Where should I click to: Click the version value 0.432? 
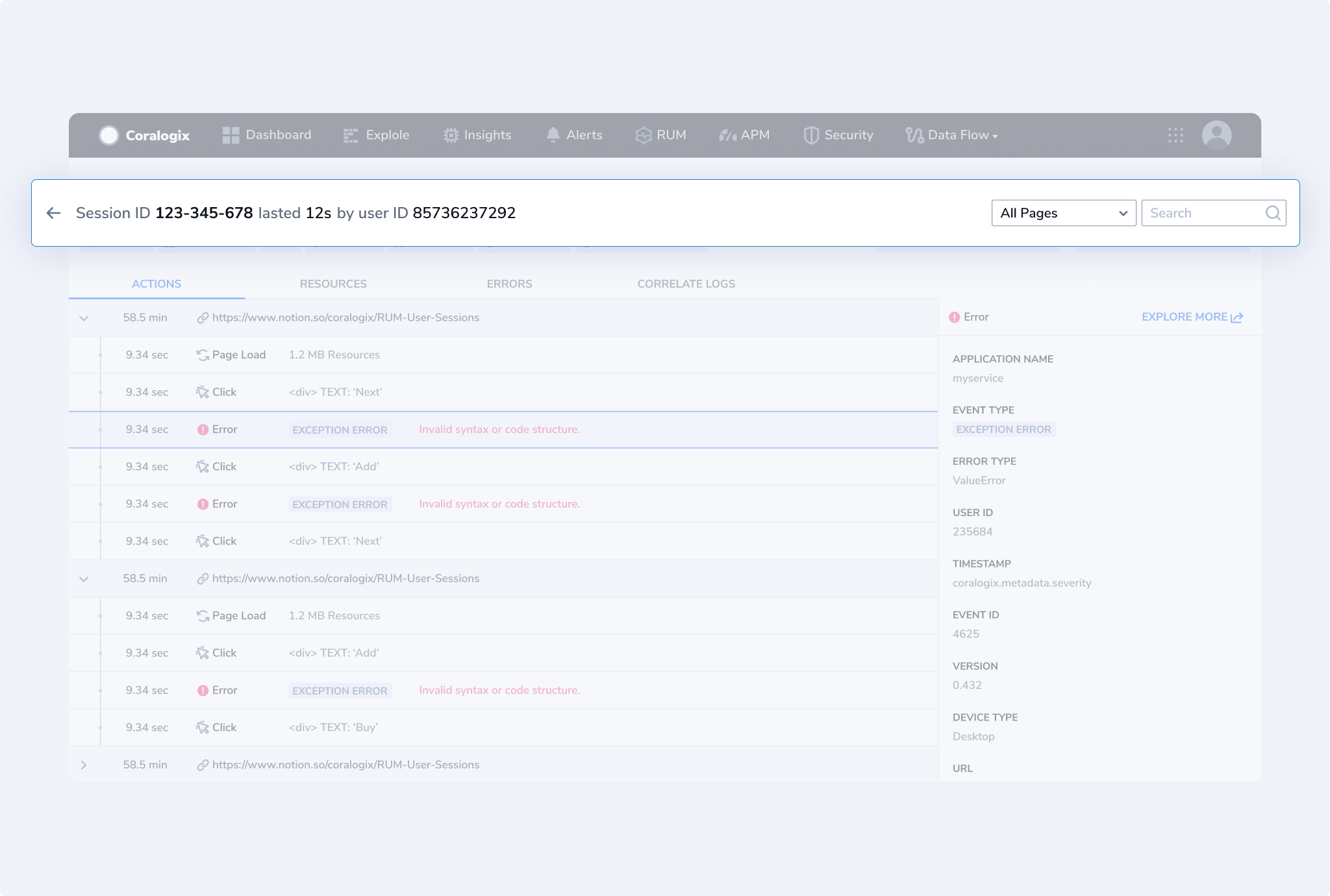967,686
